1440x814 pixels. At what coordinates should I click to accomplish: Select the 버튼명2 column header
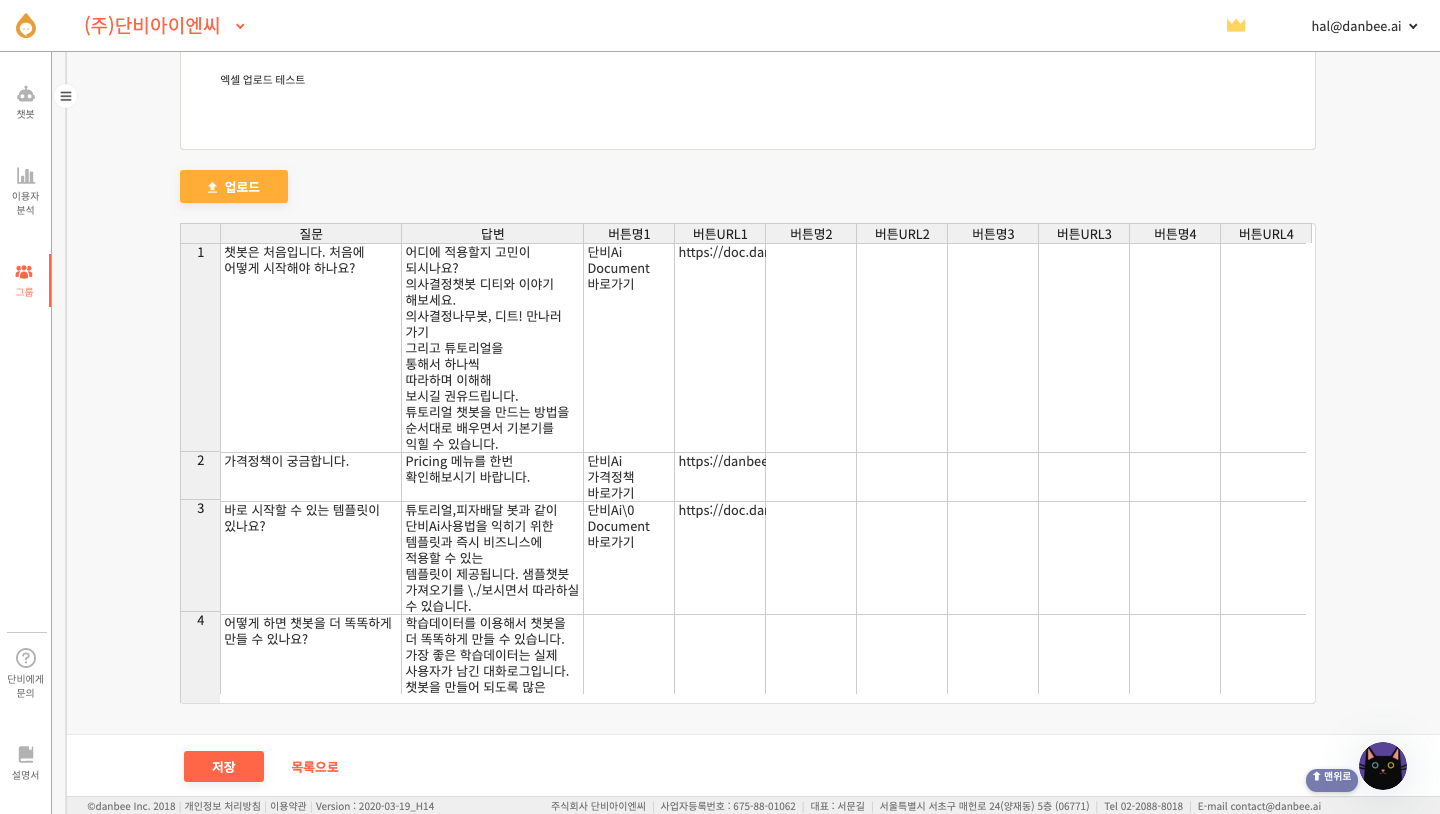(811, 234)
